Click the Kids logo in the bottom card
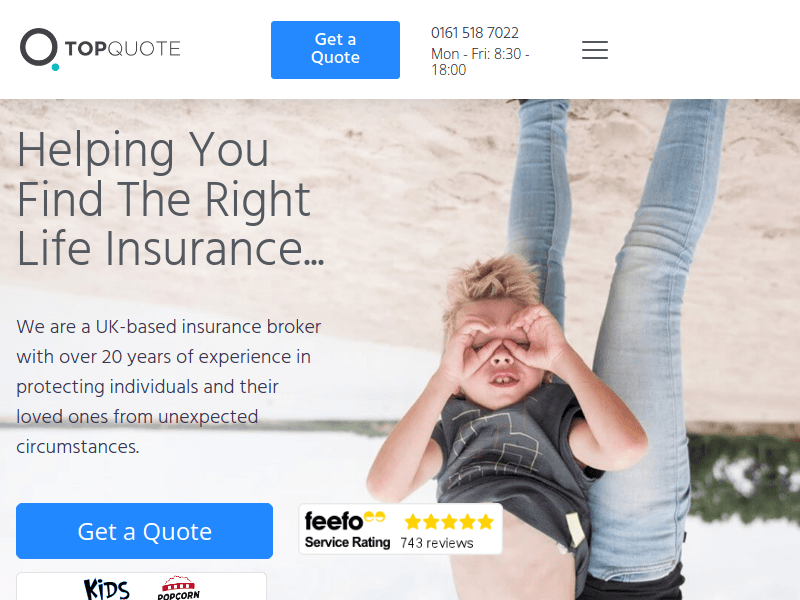 coord(107,589)
